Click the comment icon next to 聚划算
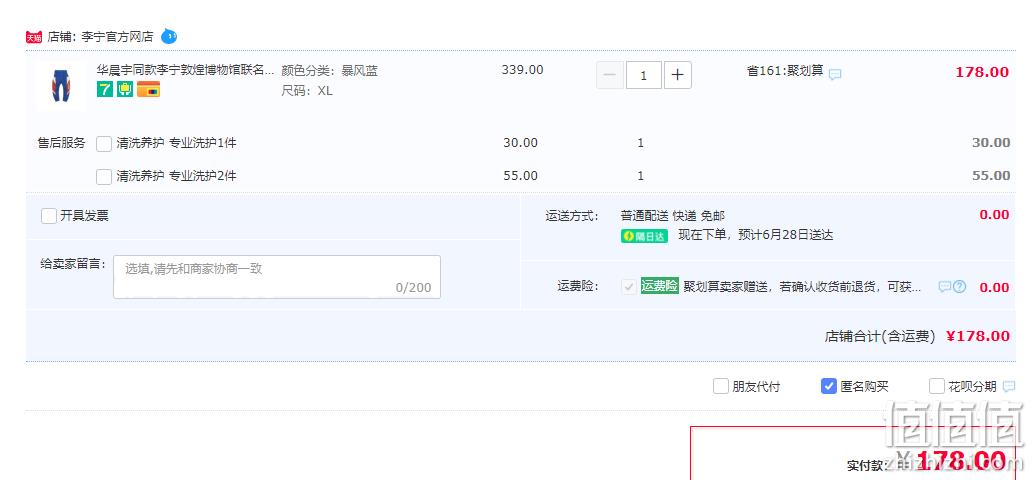This screenshot has height=480, width=1033. tap(835, 74)
